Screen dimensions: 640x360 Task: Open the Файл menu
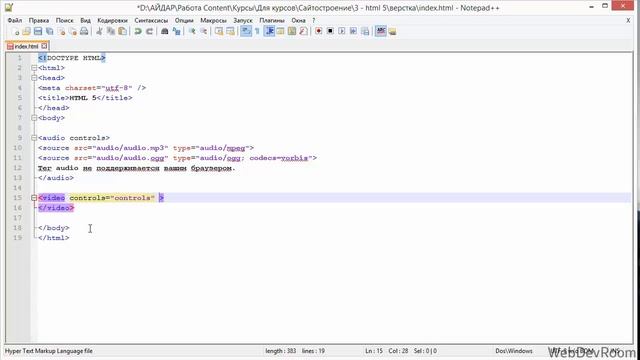point(15,20)
